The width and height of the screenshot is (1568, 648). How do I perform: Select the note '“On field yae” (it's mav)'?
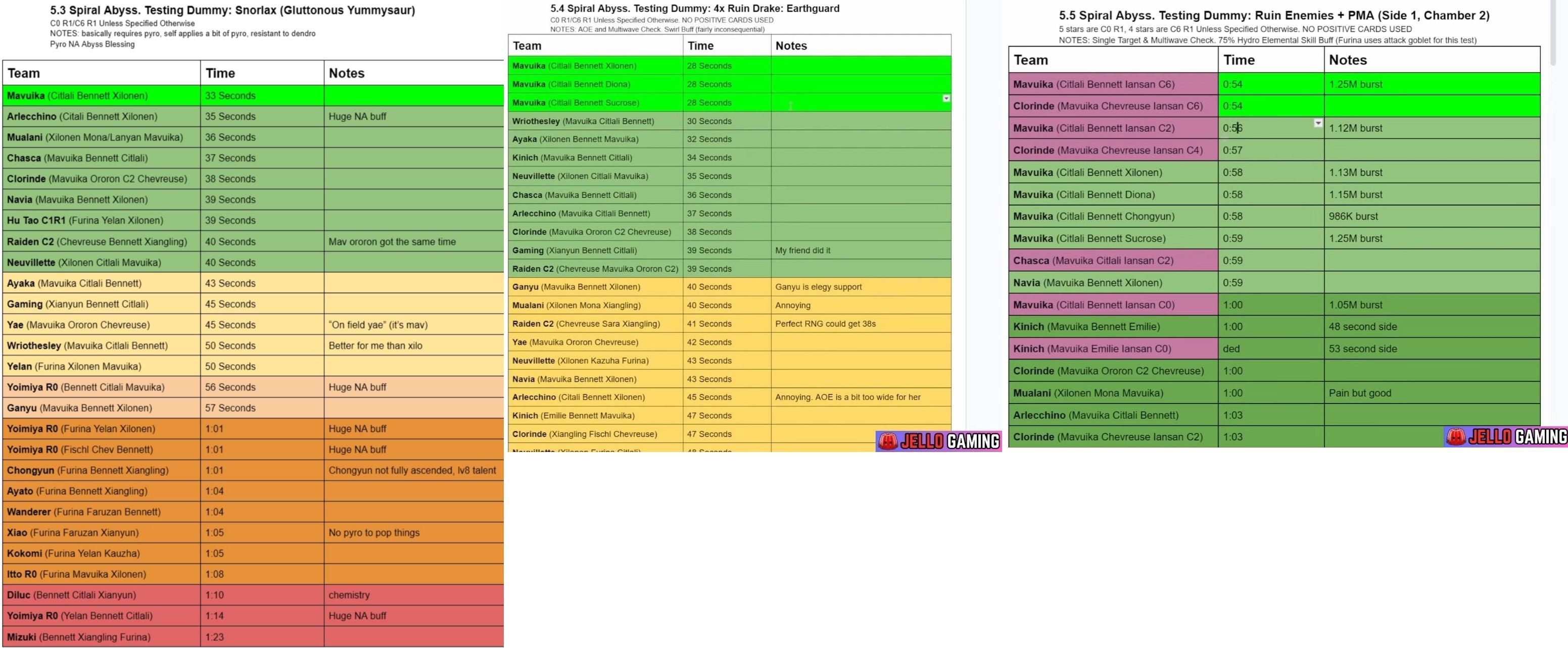tap(378, 325)
